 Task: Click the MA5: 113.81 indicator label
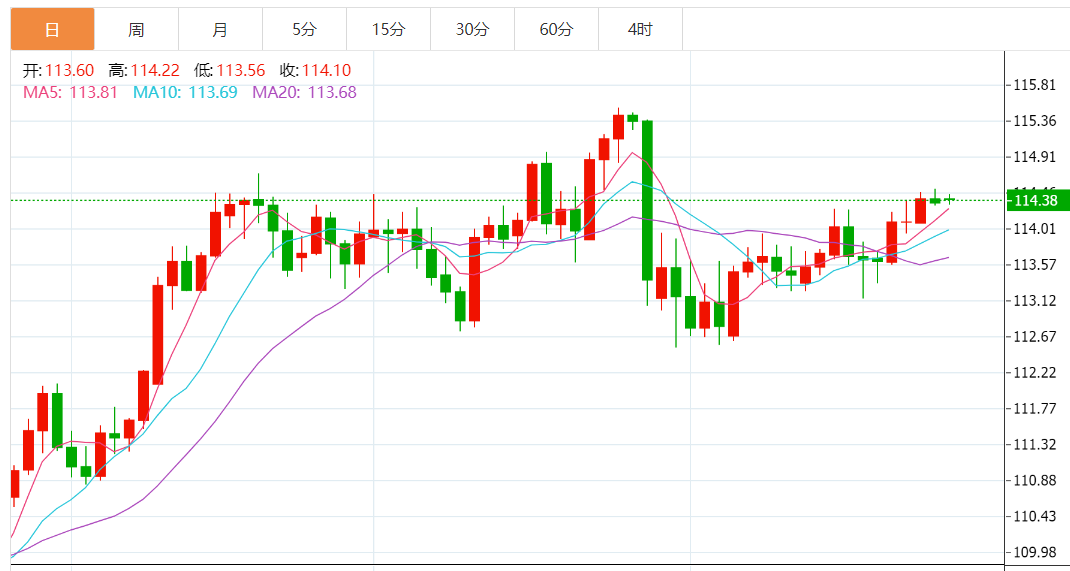coord(70,92)
